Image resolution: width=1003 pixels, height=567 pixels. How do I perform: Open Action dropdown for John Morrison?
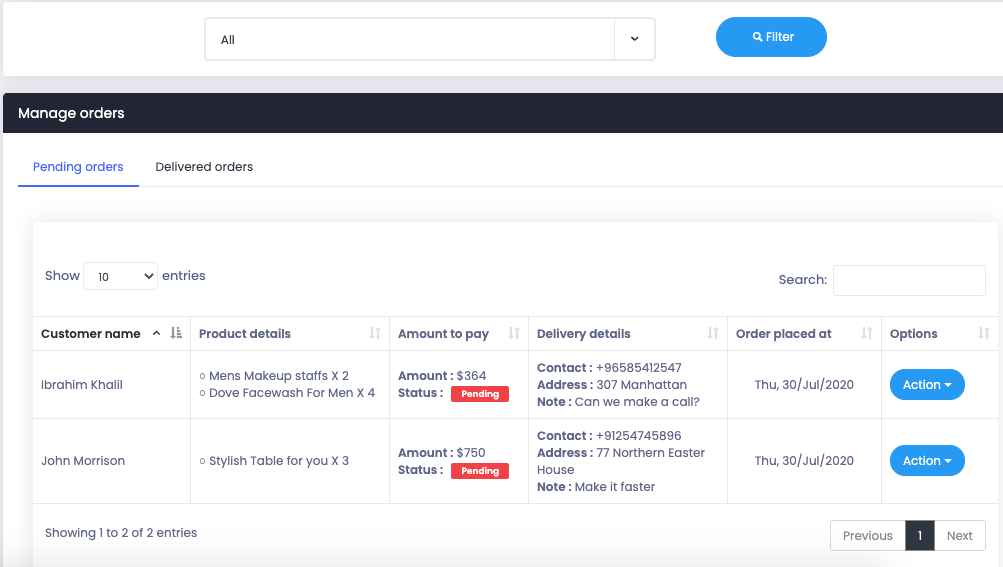pyautogui.click(x=927, y=461)
